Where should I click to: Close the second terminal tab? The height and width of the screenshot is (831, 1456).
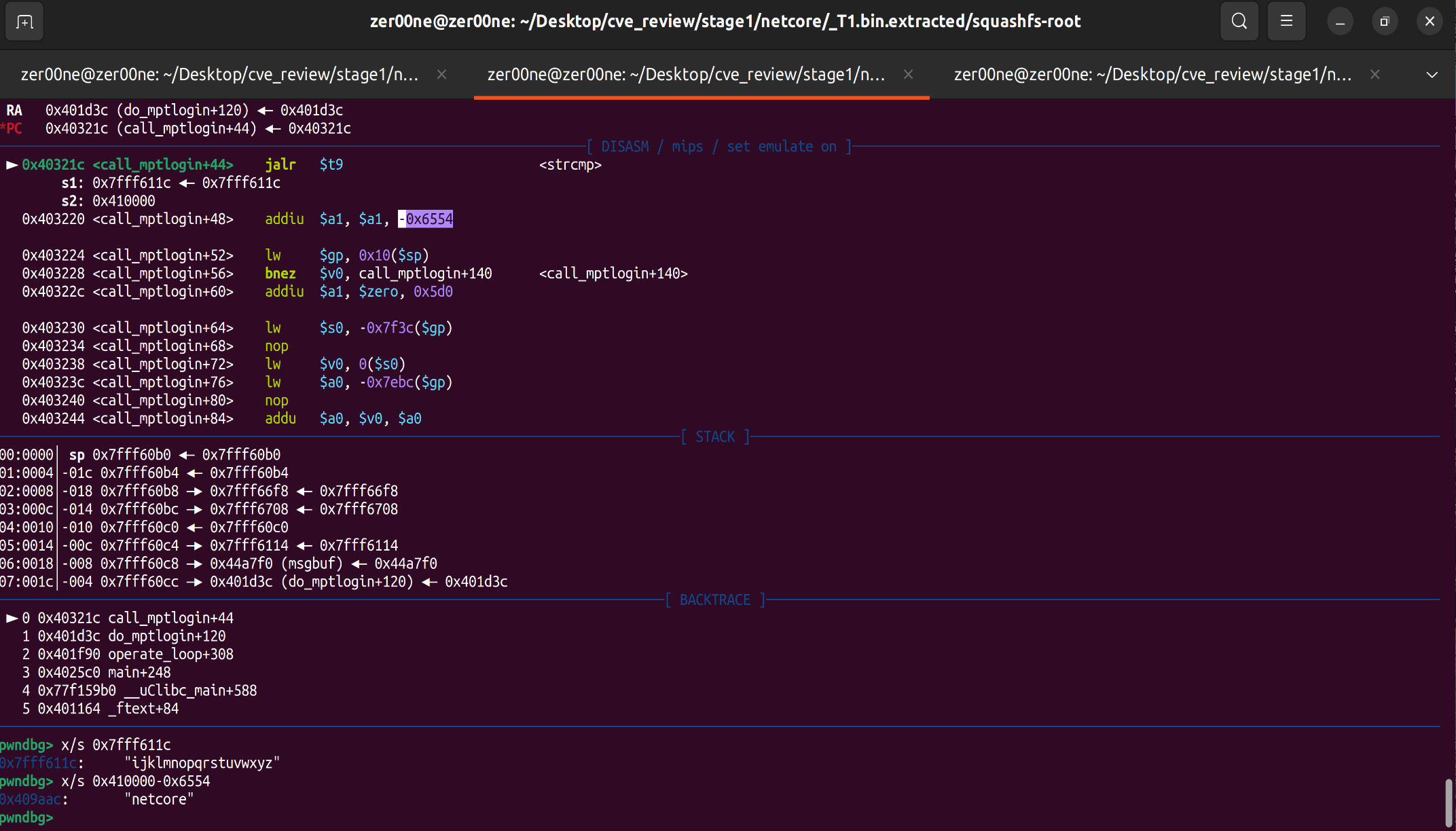click(x=908, y=75)
